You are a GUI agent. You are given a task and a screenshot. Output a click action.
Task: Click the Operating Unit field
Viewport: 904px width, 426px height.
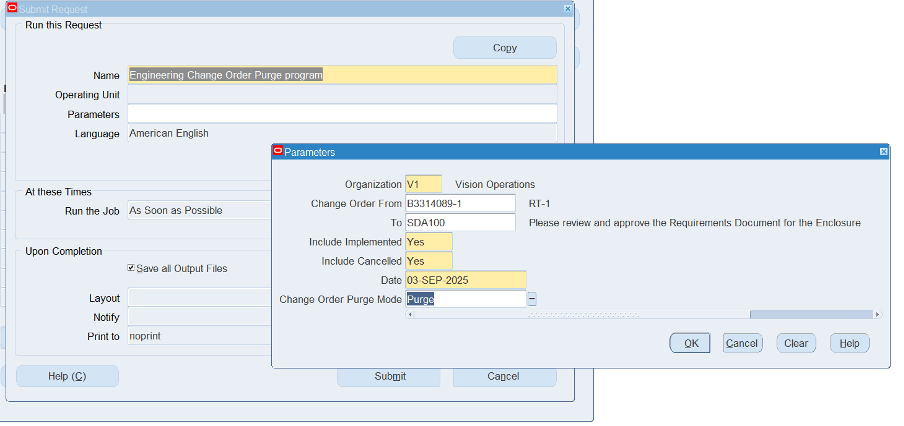(x=342, y=95)
